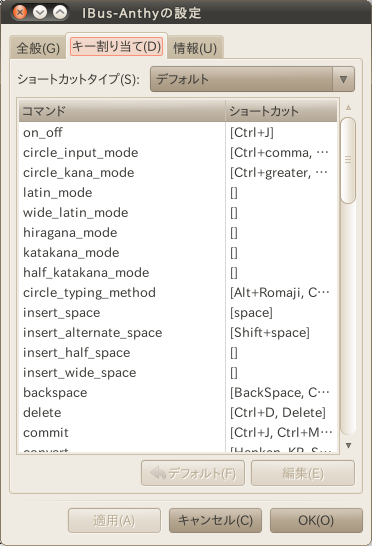Screen dimensions: 372x546
Task: Maximize the window with the up-arrow button
Action: (x=60, y=13)
